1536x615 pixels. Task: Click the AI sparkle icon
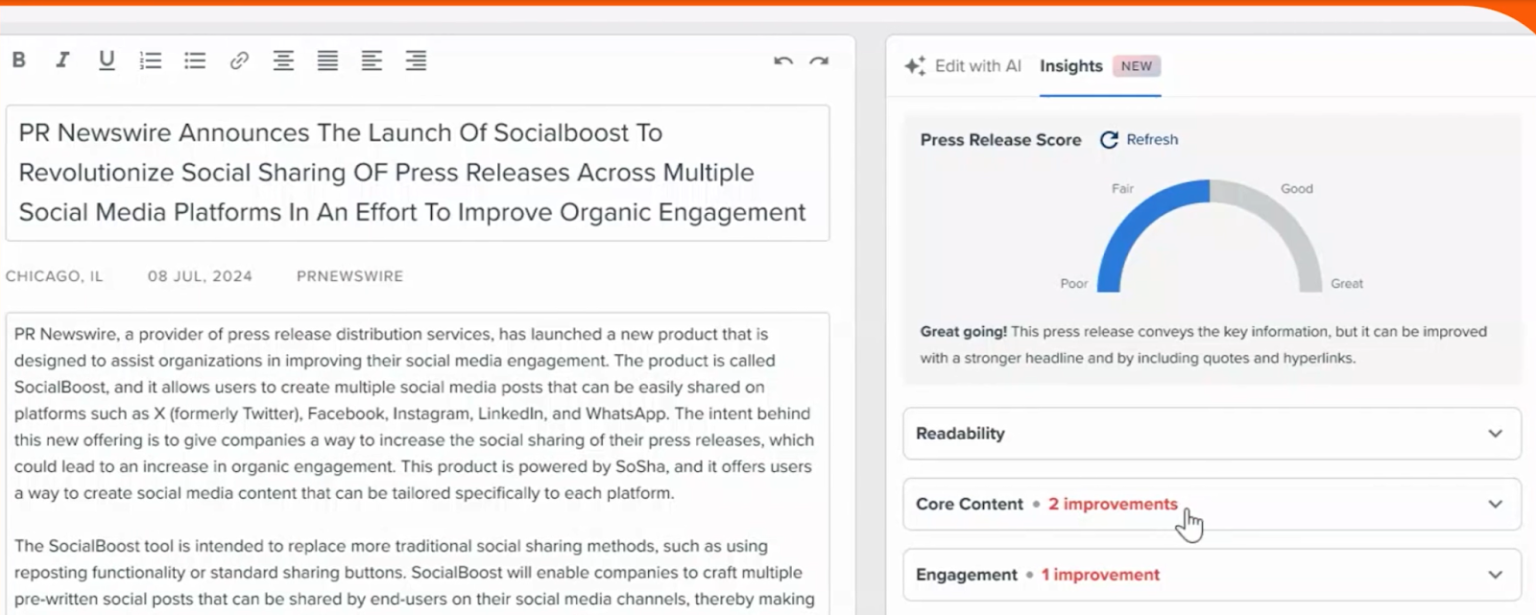915,66
